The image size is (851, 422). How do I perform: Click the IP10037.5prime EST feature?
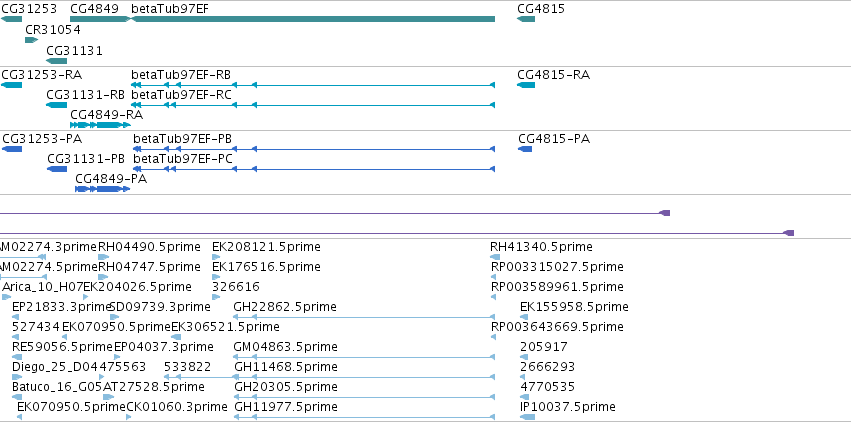pos(527,417)
